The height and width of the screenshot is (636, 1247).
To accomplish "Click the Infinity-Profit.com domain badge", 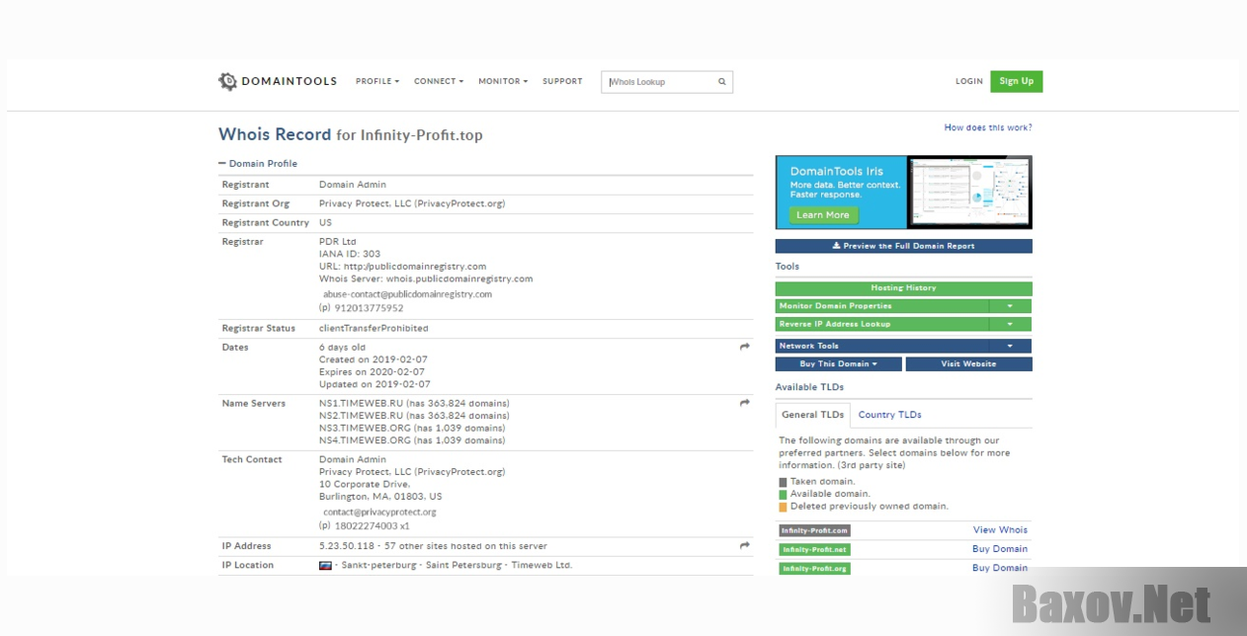I will tap(815, 531).
